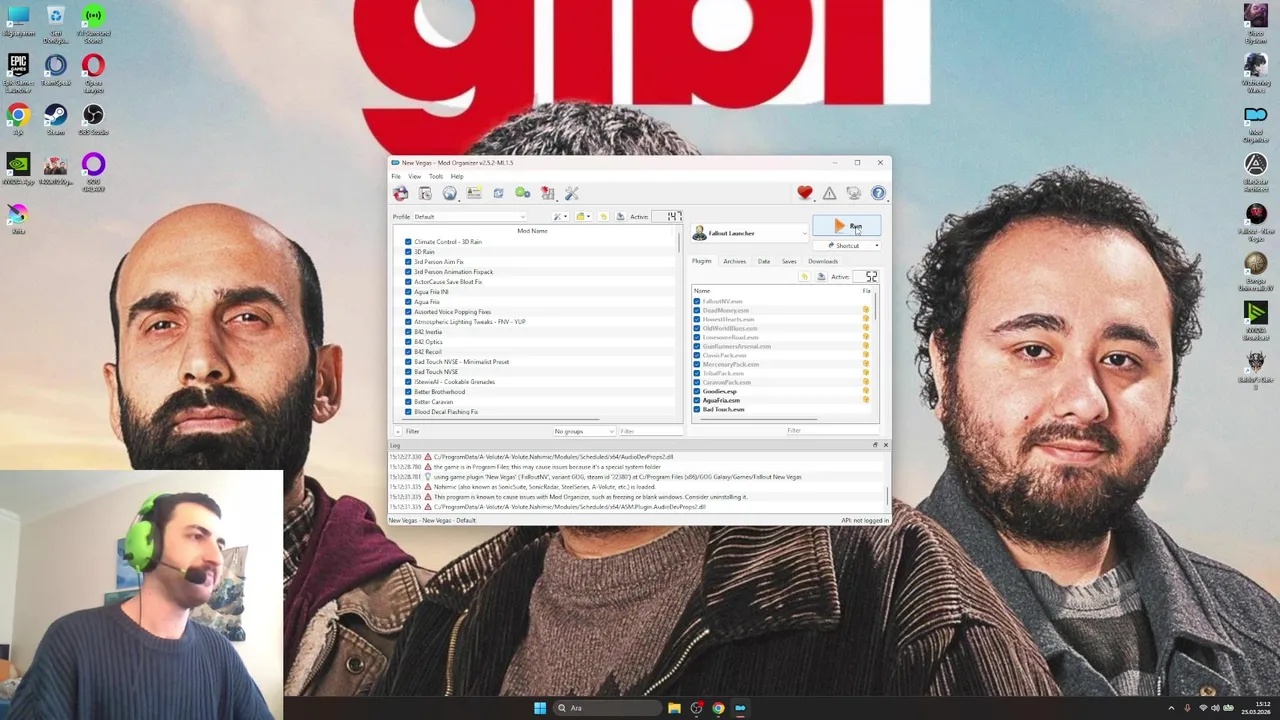Switch to the Archives tab
The width and height of the screenshot is (1280, 720).
click(734, 262)
